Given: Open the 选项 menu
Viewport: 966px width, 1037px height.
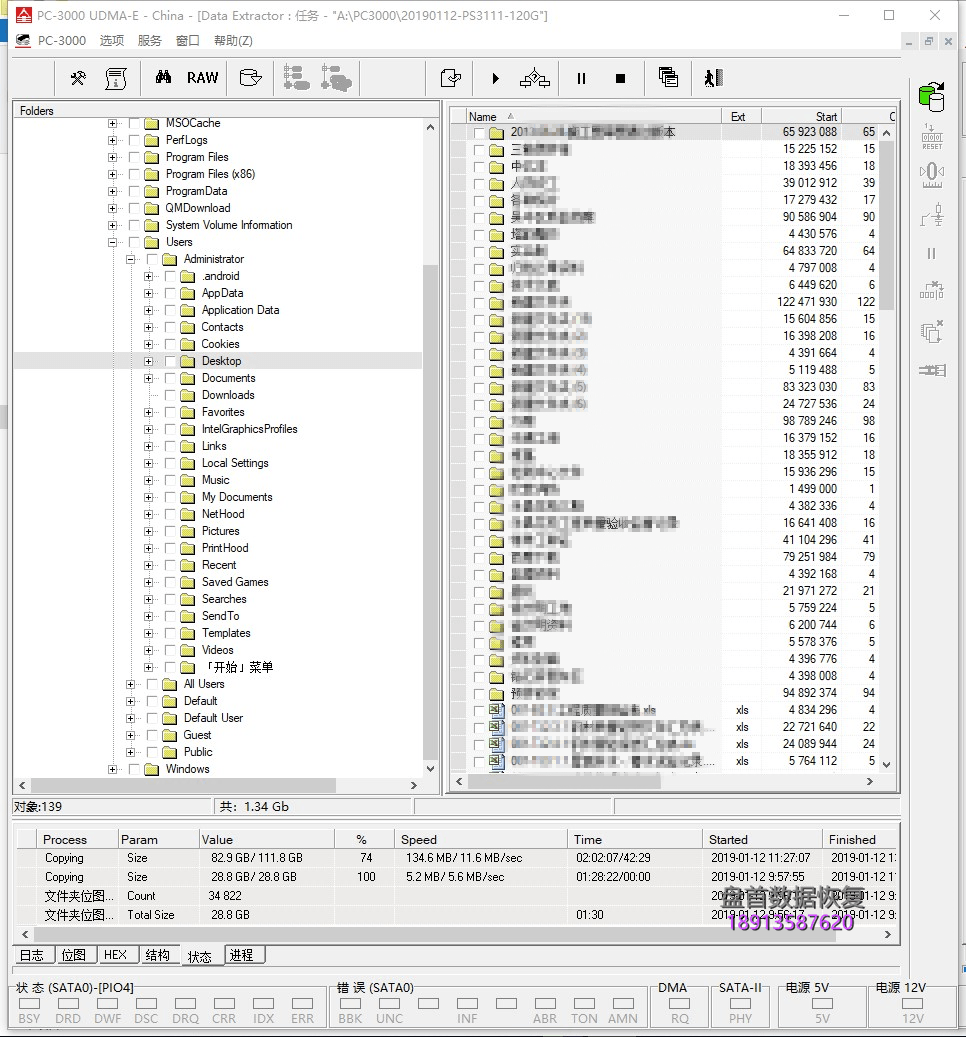Looking at the screenshot, I should point(112,41).
